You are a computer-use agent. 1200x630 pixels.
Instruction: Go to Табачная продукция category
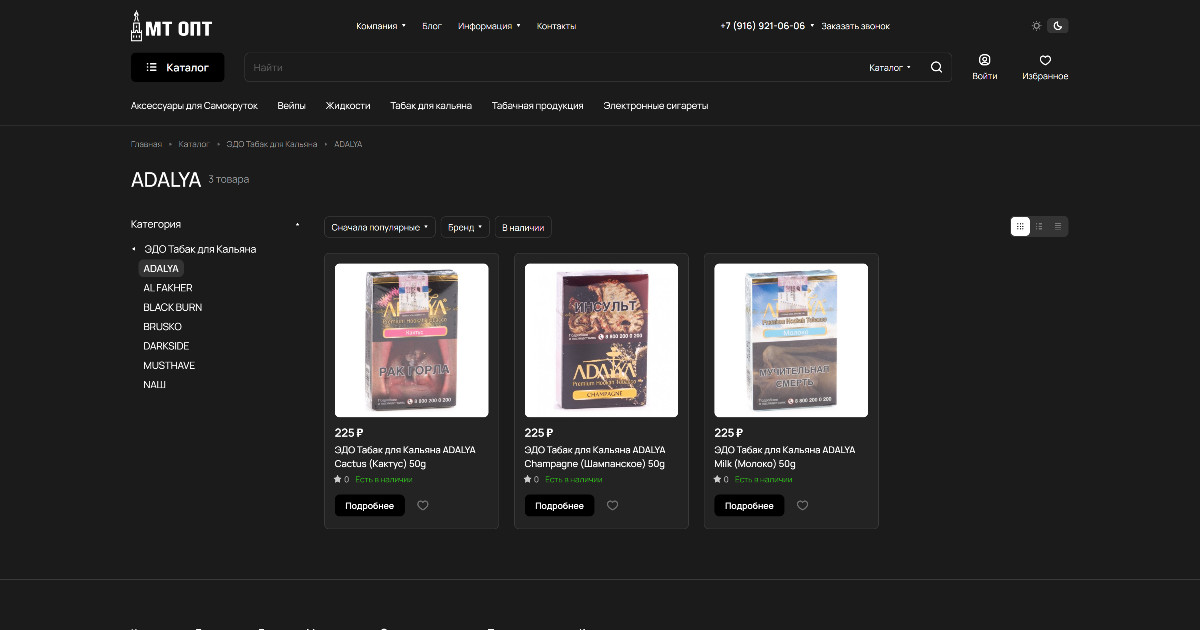pyautogui.click(x=537, y=105)
